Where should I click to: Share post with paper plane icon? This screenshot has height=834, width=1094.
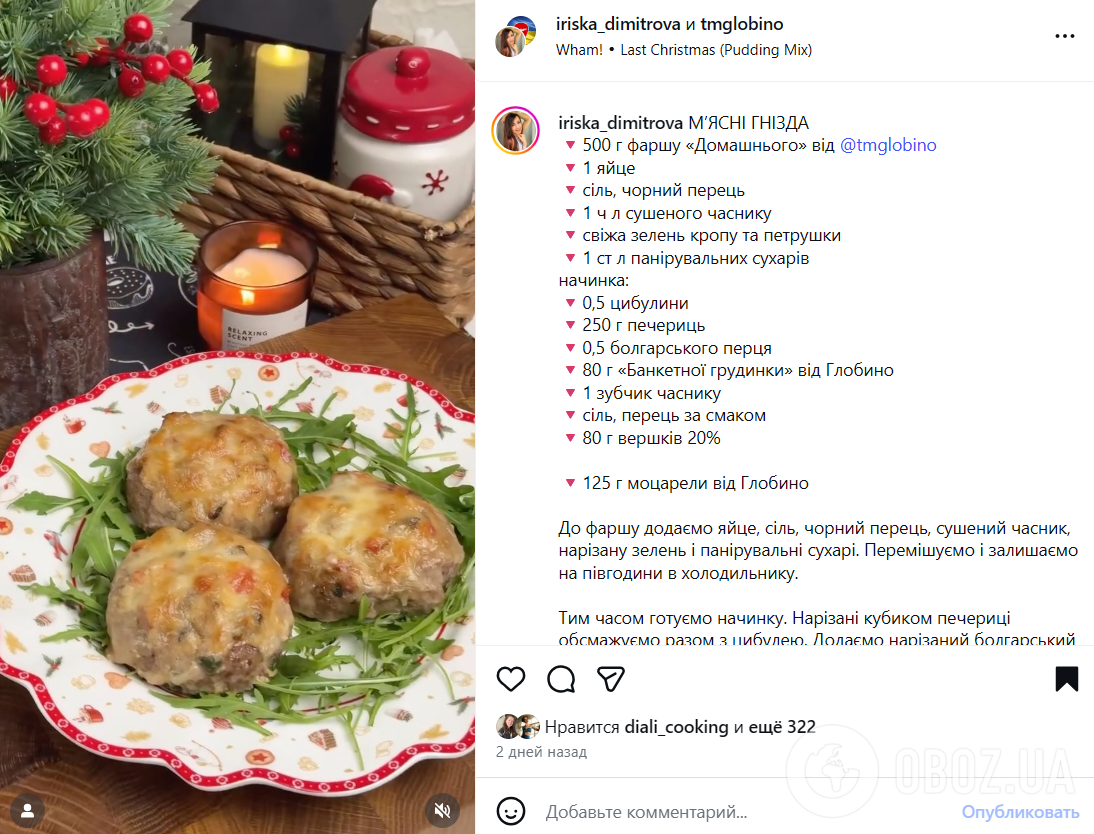tap(610, 678)
